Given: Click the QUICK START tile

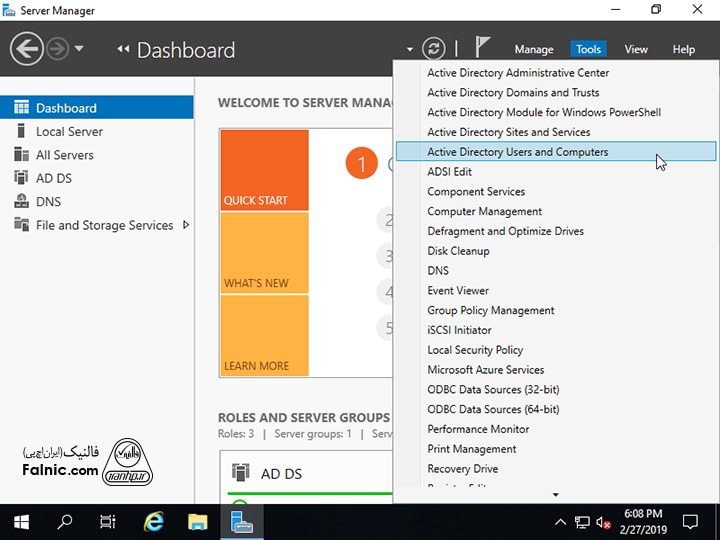Looking at the screenshot, I should tap(264, 170).
